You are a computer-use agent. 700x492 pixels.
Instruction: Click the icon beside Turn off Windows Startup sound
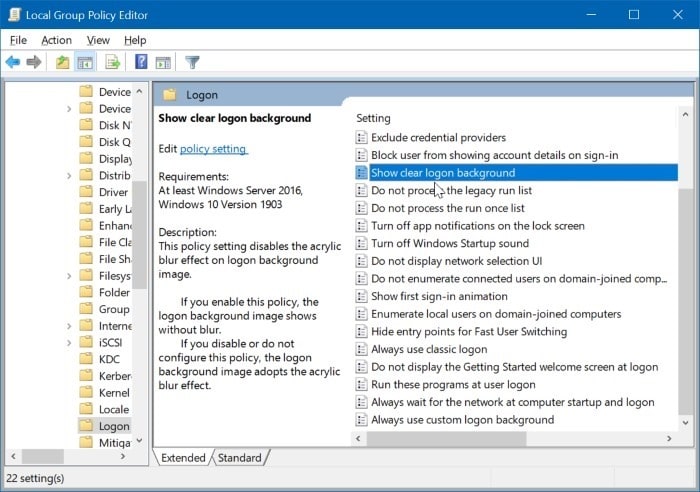tap(361, 243)
